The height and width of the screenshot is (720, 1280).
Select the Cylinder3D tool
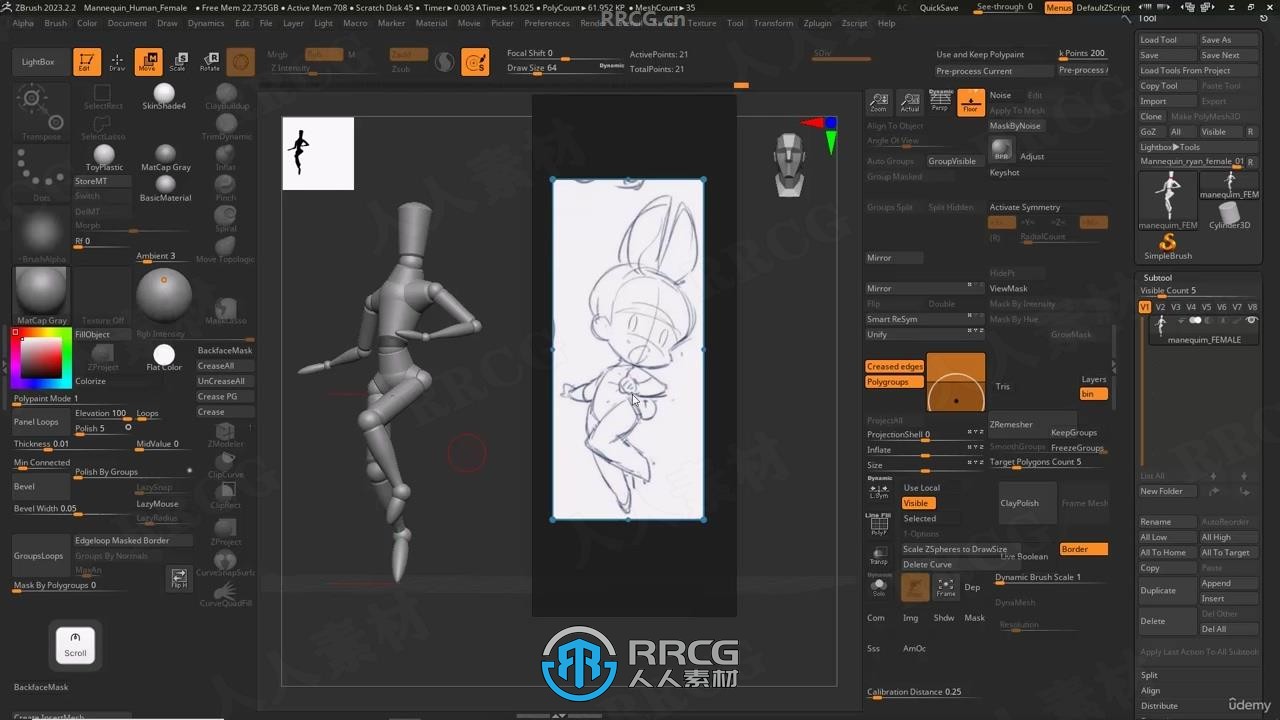(x=1229, y=216)
